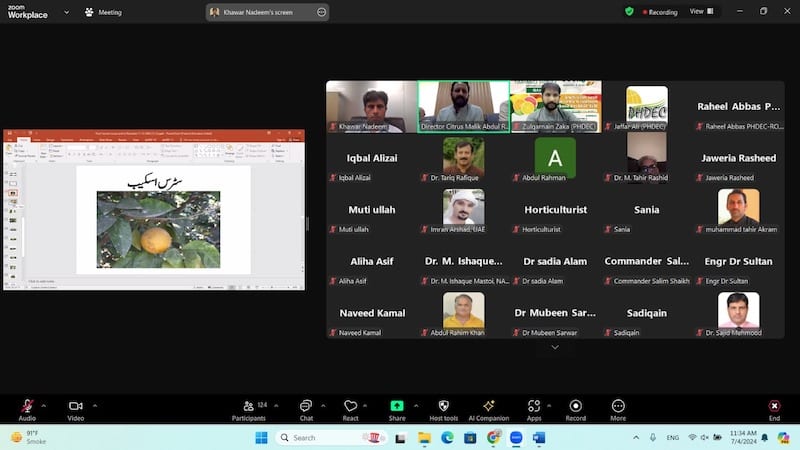The image size is (800, 450).
Task: Expand the Zoom Workplace dropdown chevron
Action: click(x=67, y=12)
